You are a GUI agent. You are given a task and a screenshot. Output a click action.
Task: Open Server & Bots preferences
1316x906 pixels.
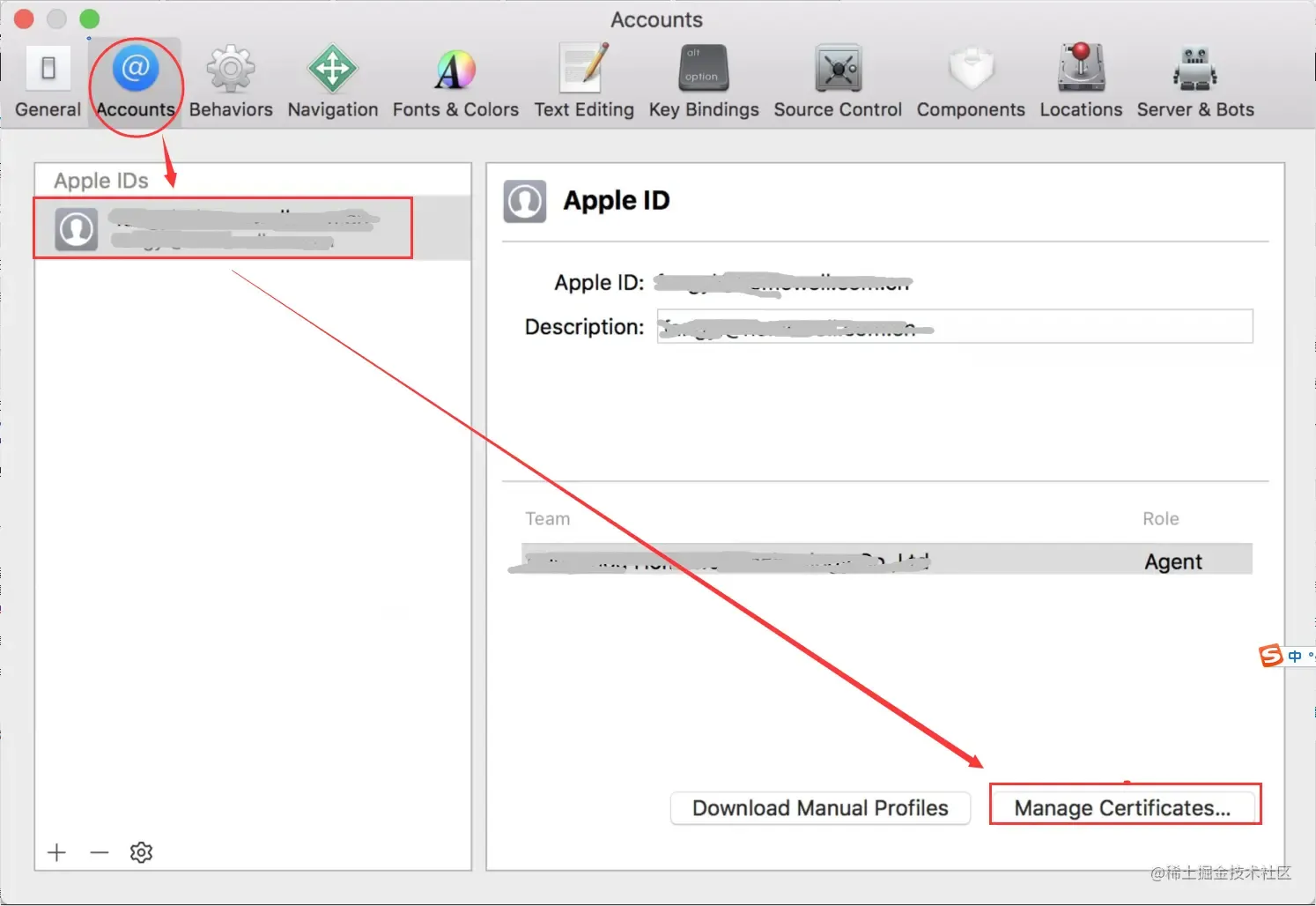1195,82
